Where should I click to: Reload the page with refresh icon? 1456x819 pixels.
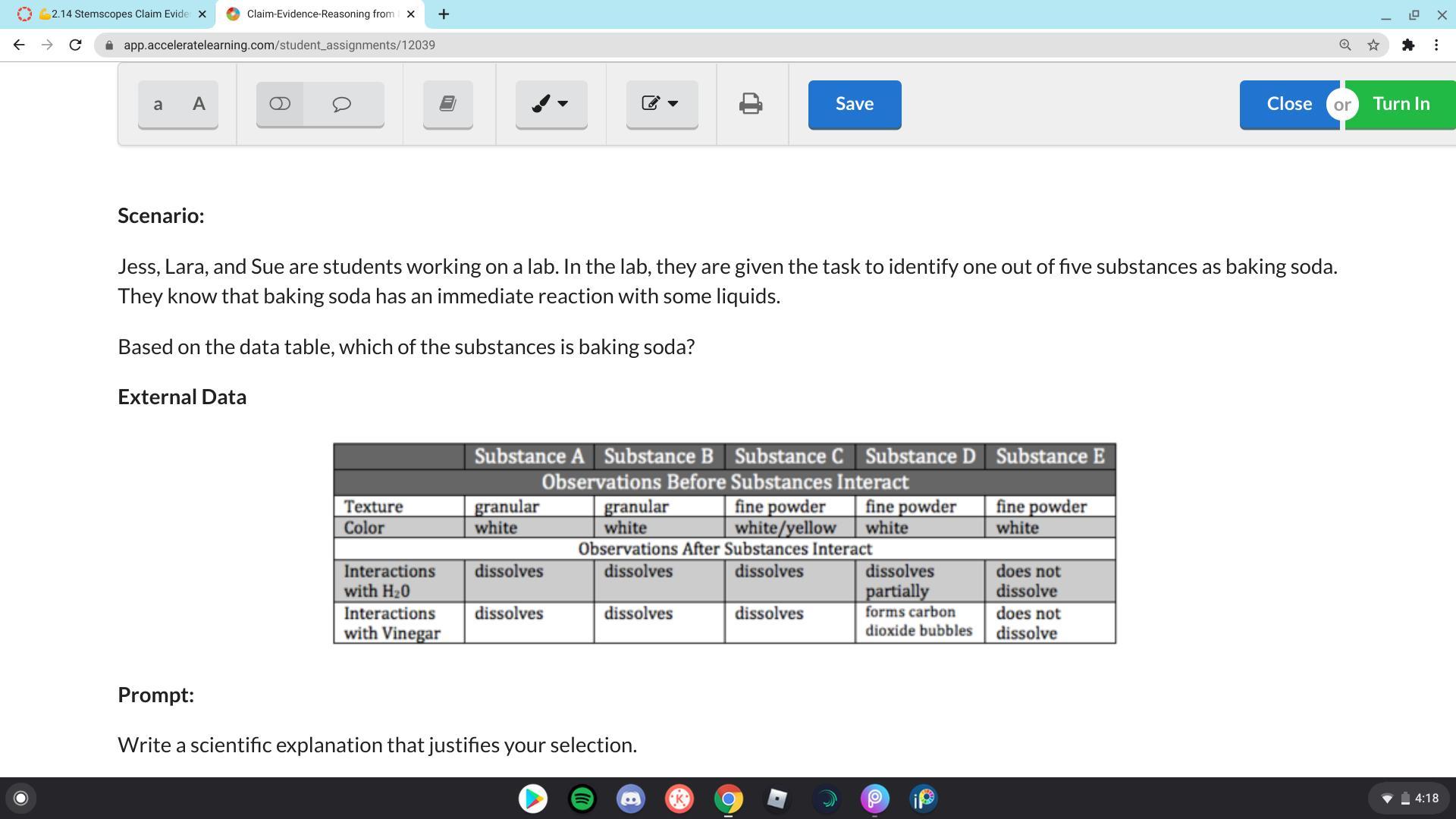click(x=75, y=45)
